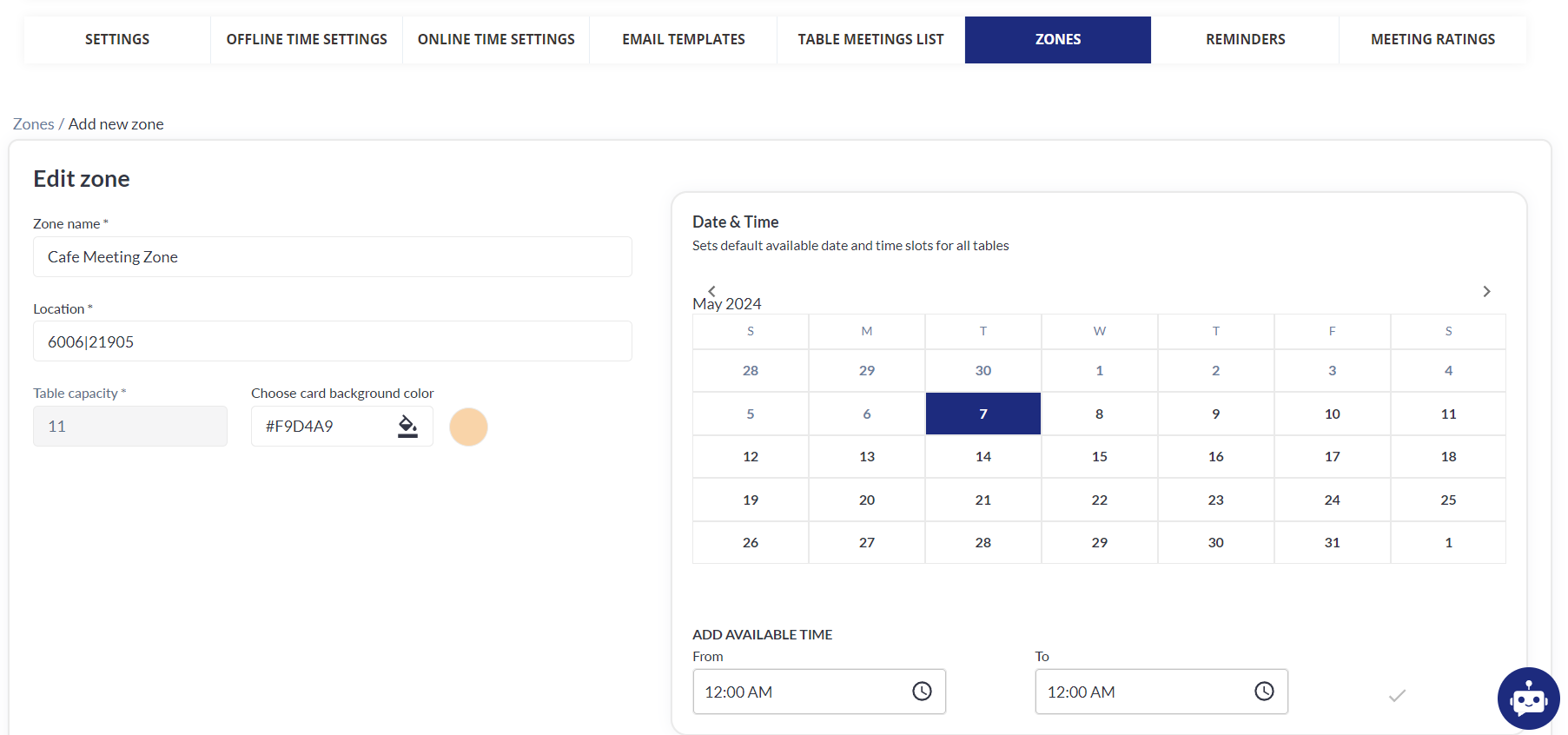The height and width of the screenshot is (735, 1568).
Task: Open the Meeting Ratings tab
Action: point(1432,39)
